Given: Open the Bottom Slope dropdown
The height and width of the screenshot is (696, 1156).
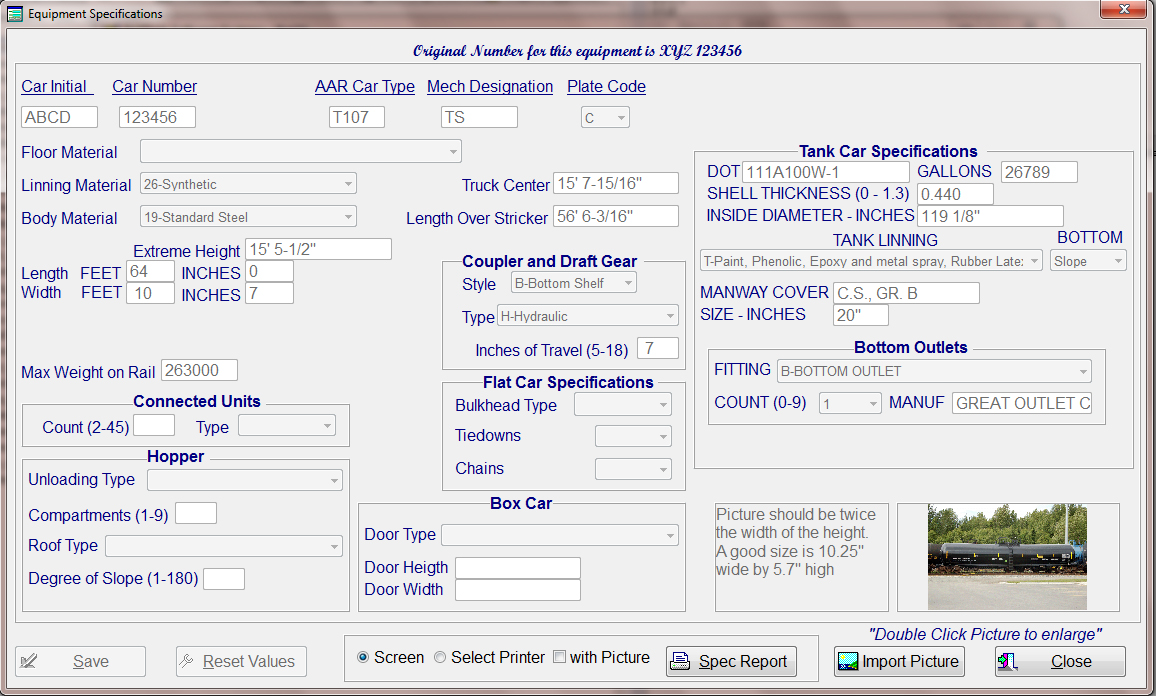Looking at the screenshot, I should click(x=1088, y=261).
